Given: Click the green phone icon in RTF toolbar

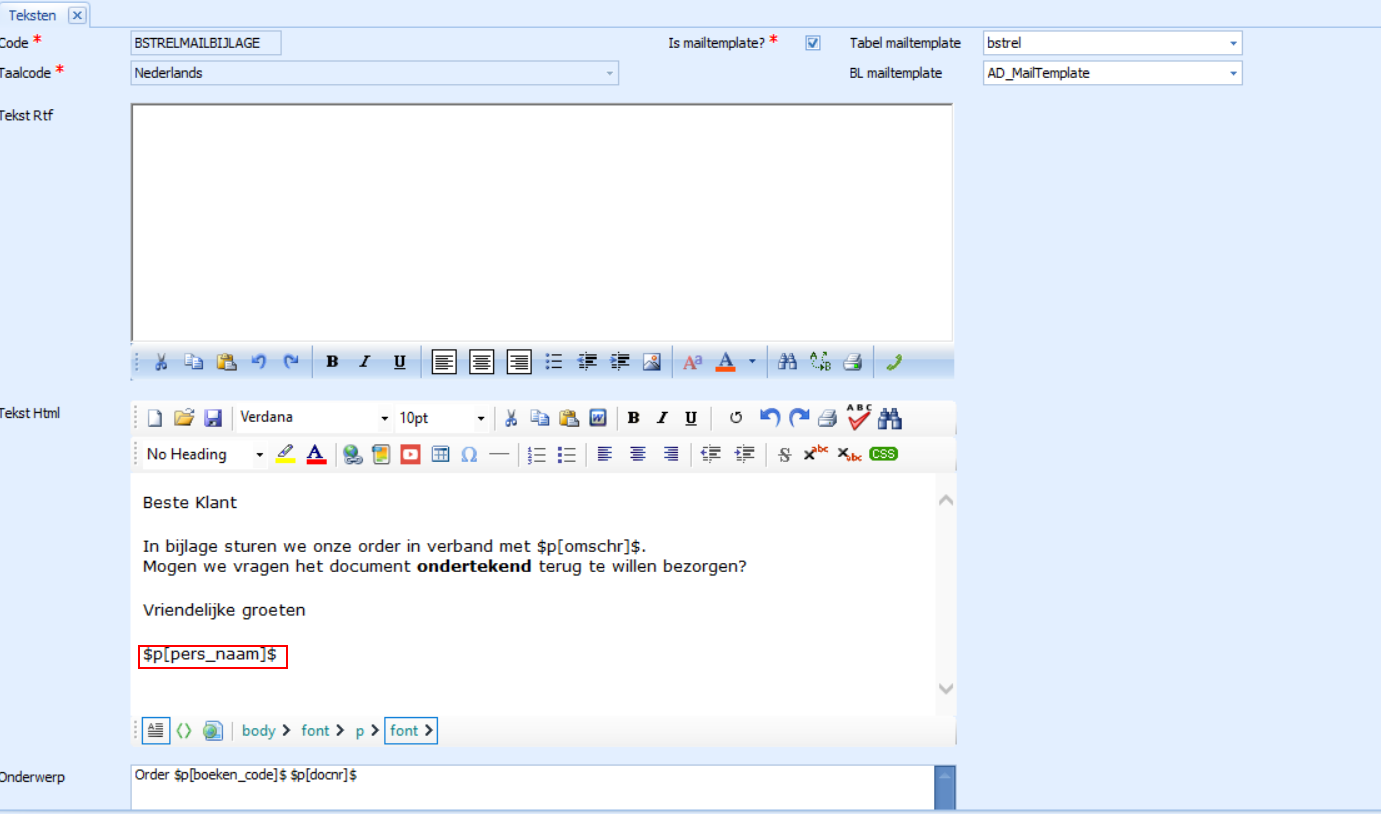Looking at the screenshot, I should point(893,362).
